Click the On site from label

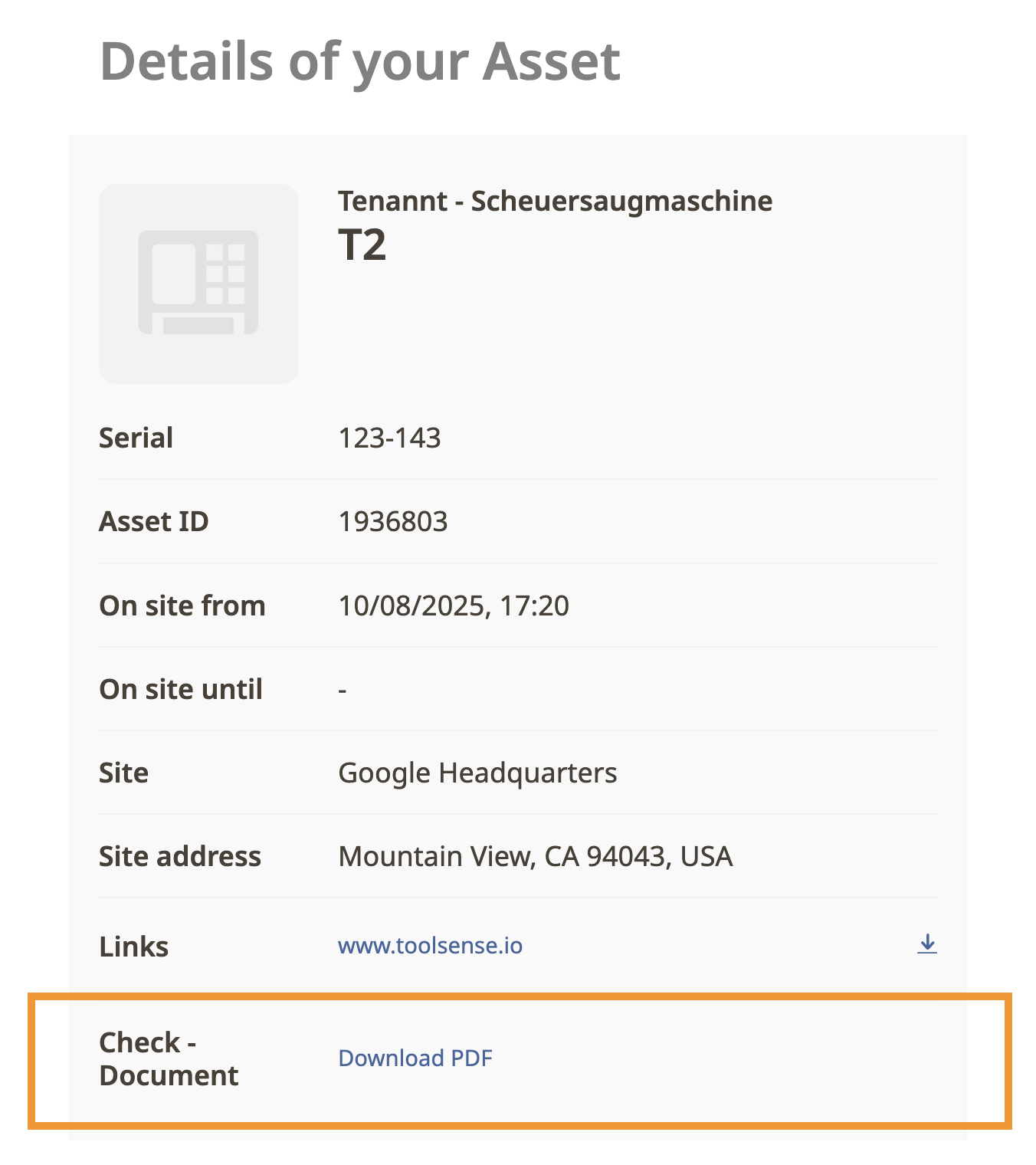point(182,605)
